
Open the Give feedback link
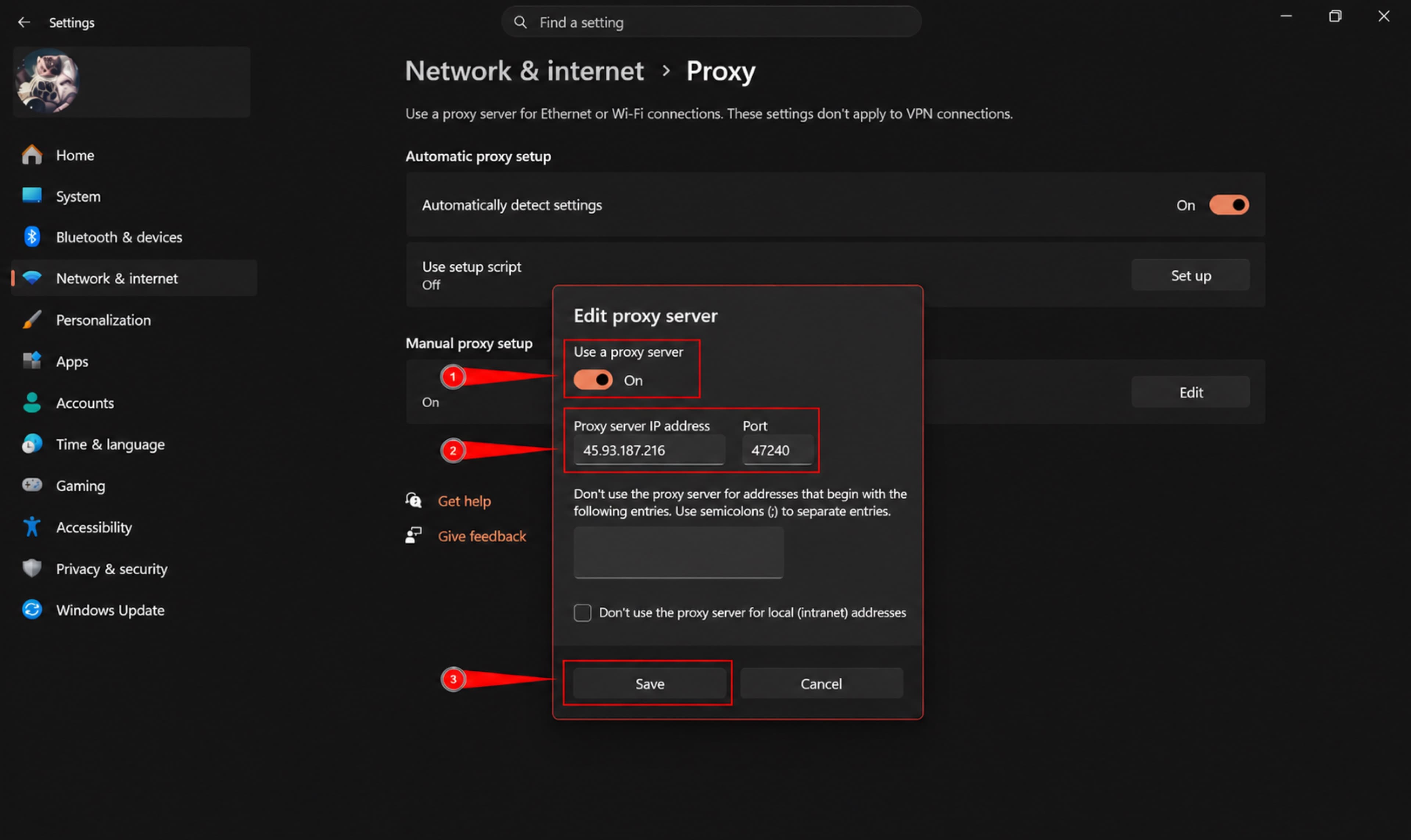[x=482, y=536]
